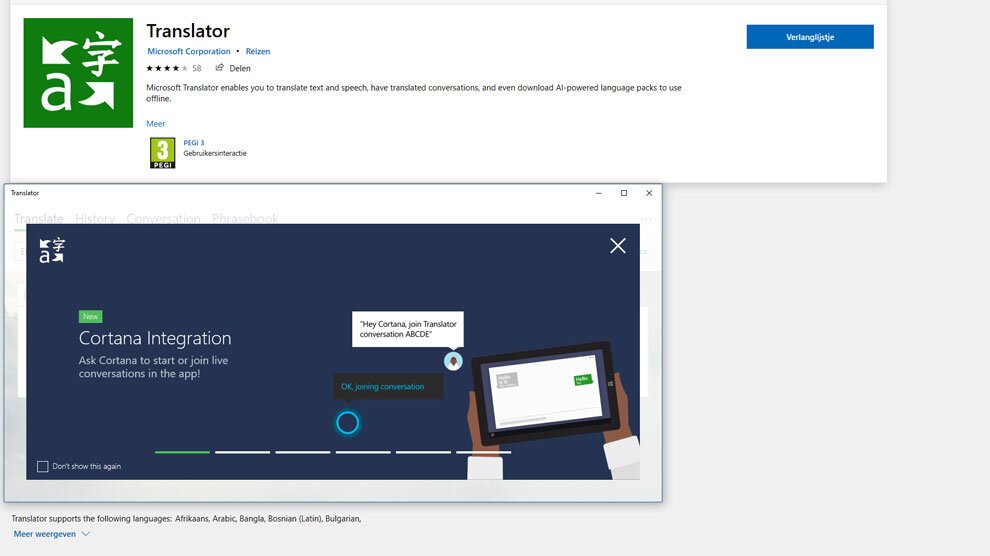Click the green Translator app logo
The width and height of the screenshot is (990, 556).
[x=78, y=73]
